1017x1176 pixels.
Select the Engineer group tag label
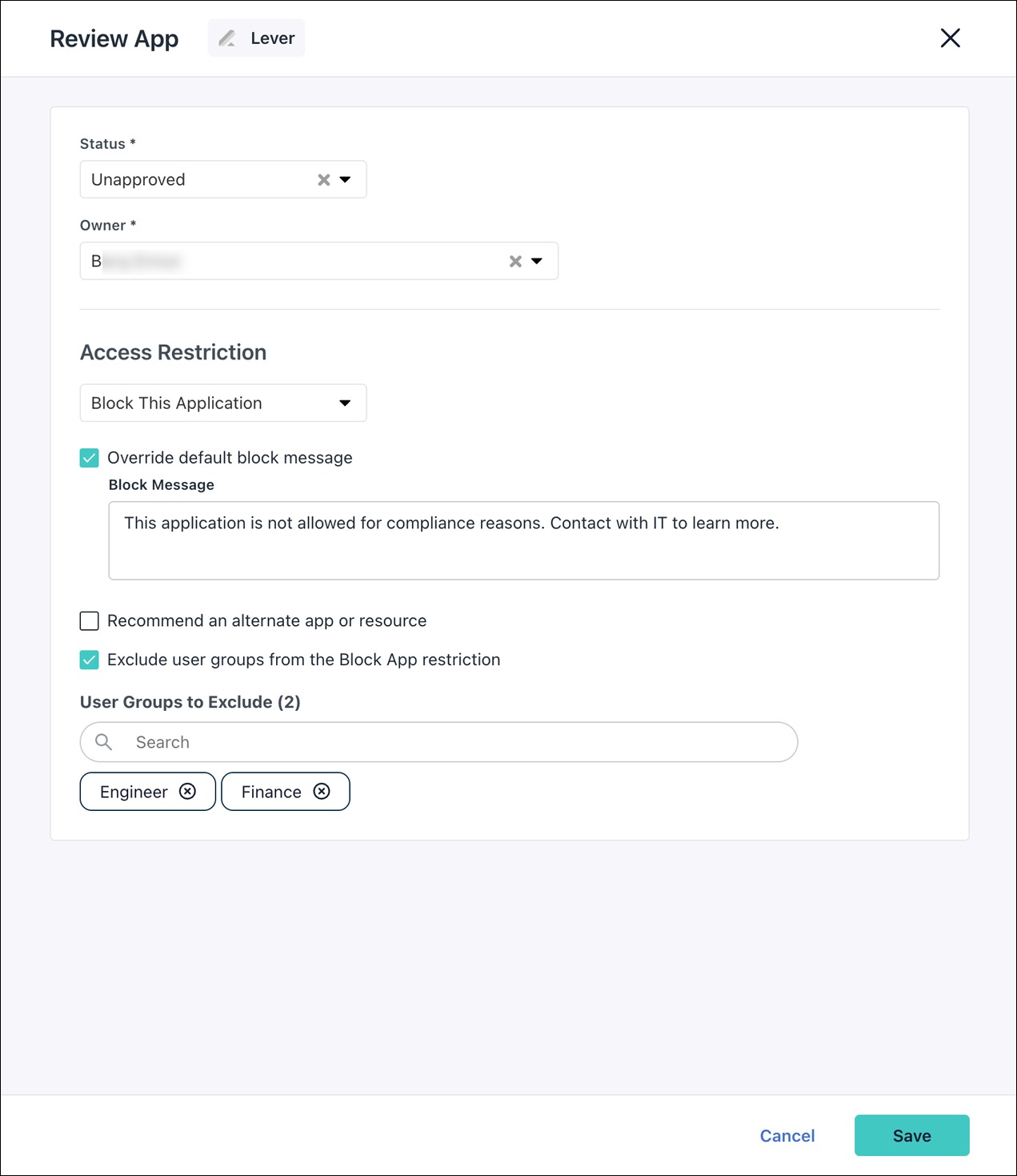tap(134, 793)
